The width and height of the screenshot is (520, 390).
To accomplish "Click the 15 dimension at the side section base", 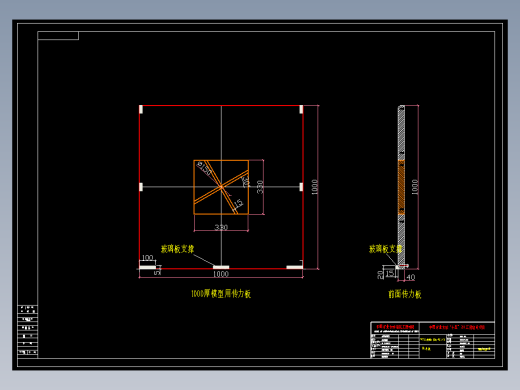I will click(x=390, y=274).
